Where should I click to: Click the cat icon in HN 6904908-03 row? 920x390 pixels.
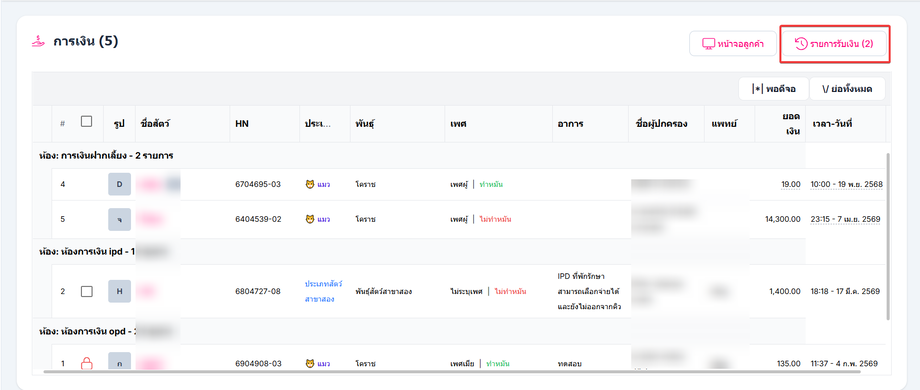tap(310, 364)
